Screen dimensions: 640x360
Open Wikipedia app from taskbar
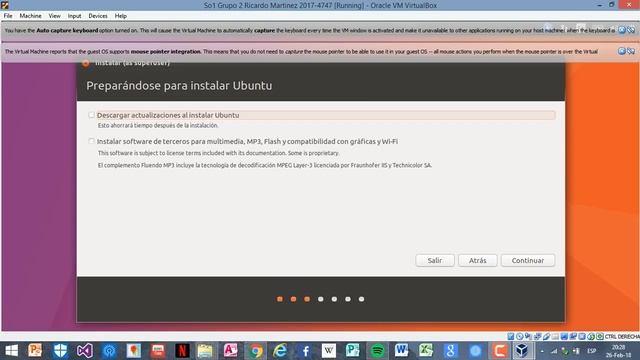pos(329,351)
